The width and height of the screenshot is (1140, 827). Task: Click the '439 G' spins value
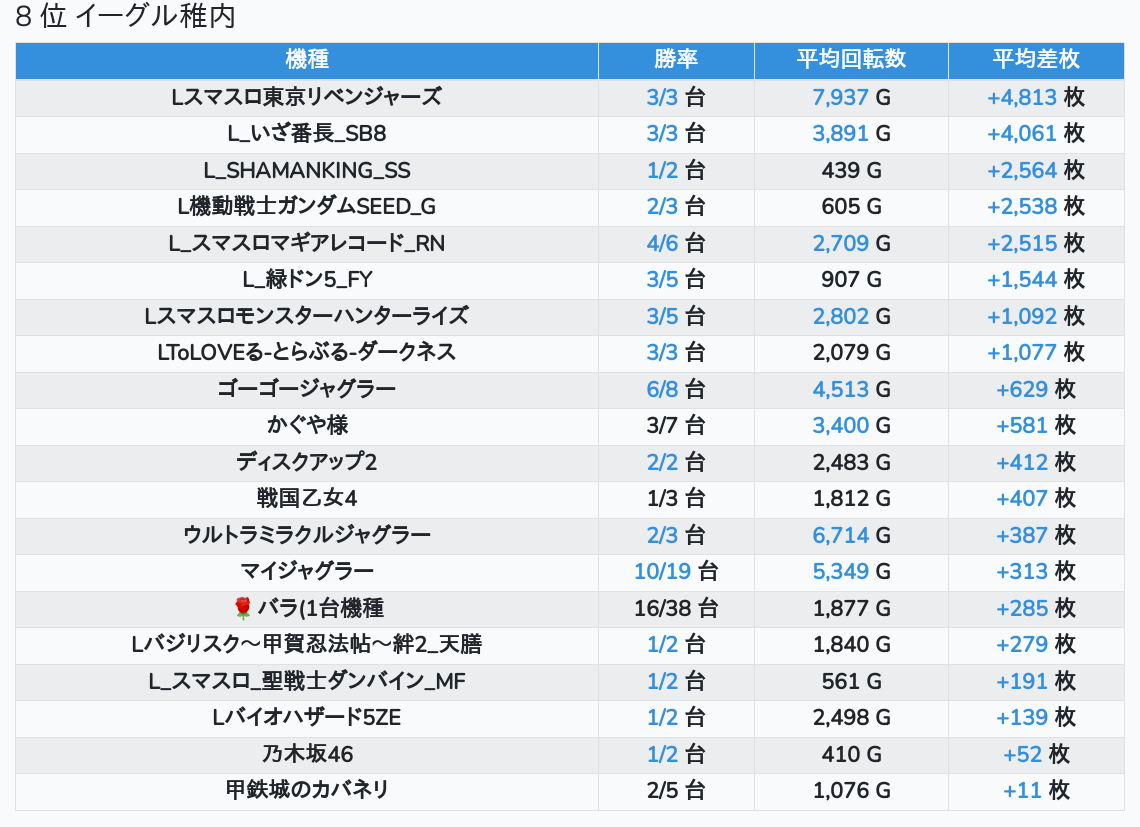851,170
